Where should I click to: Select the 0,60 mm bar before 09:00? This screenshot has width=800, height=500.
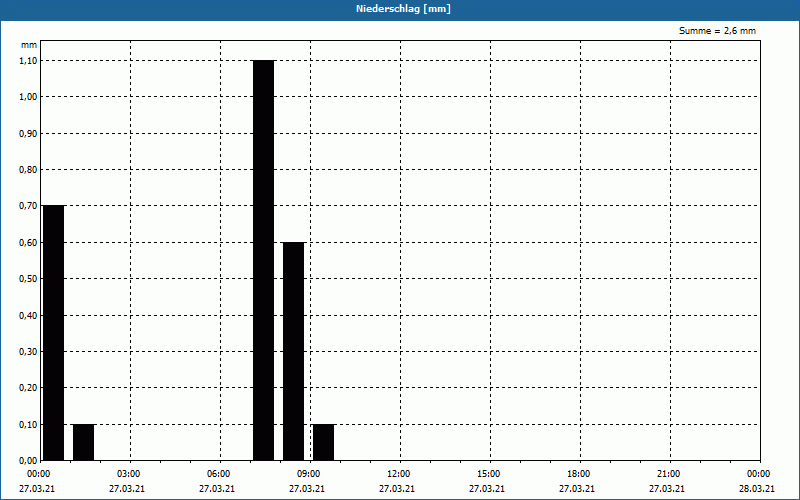(294, 352)
